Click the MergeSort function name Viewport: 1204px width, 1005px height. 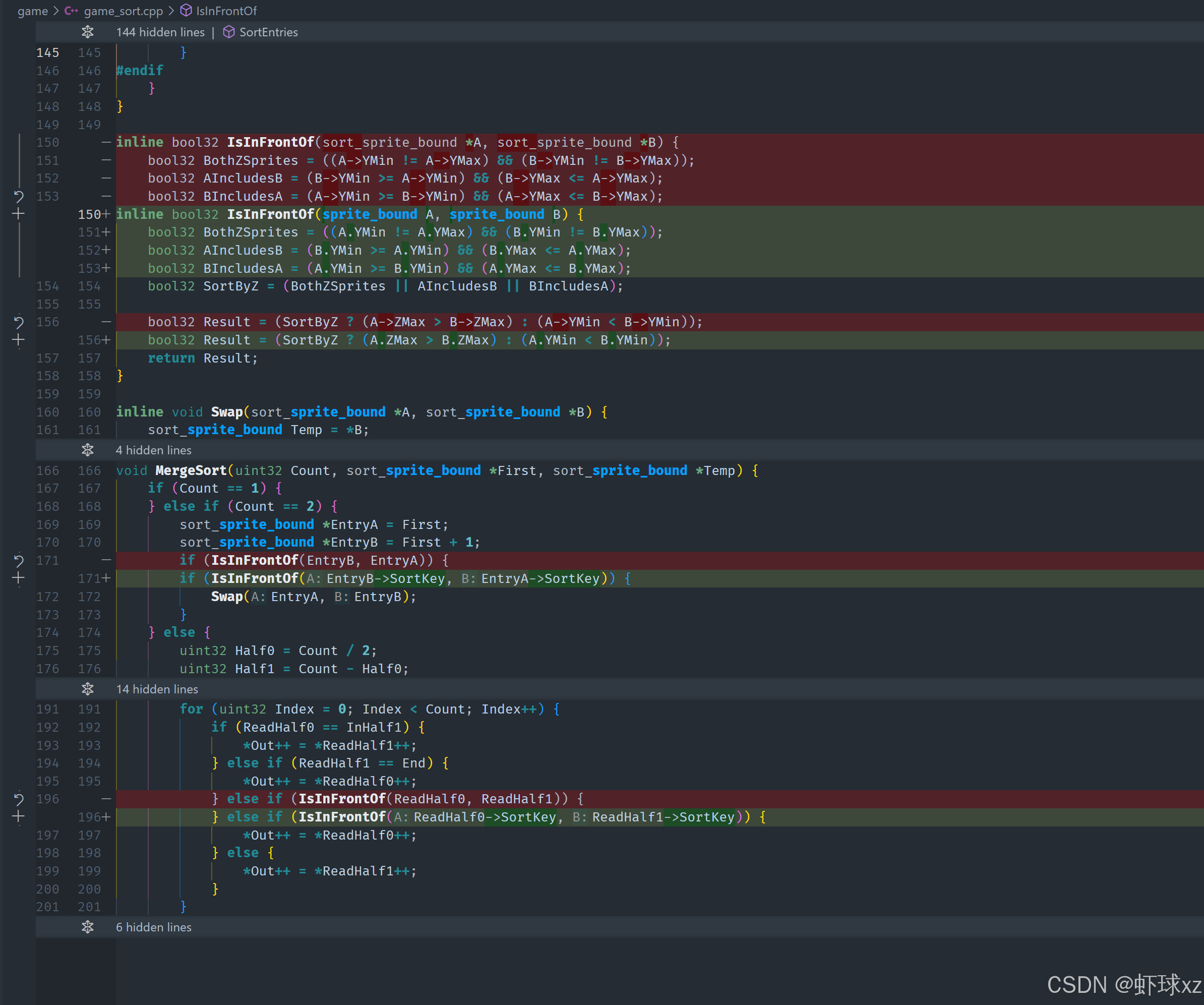pos(191,470)
